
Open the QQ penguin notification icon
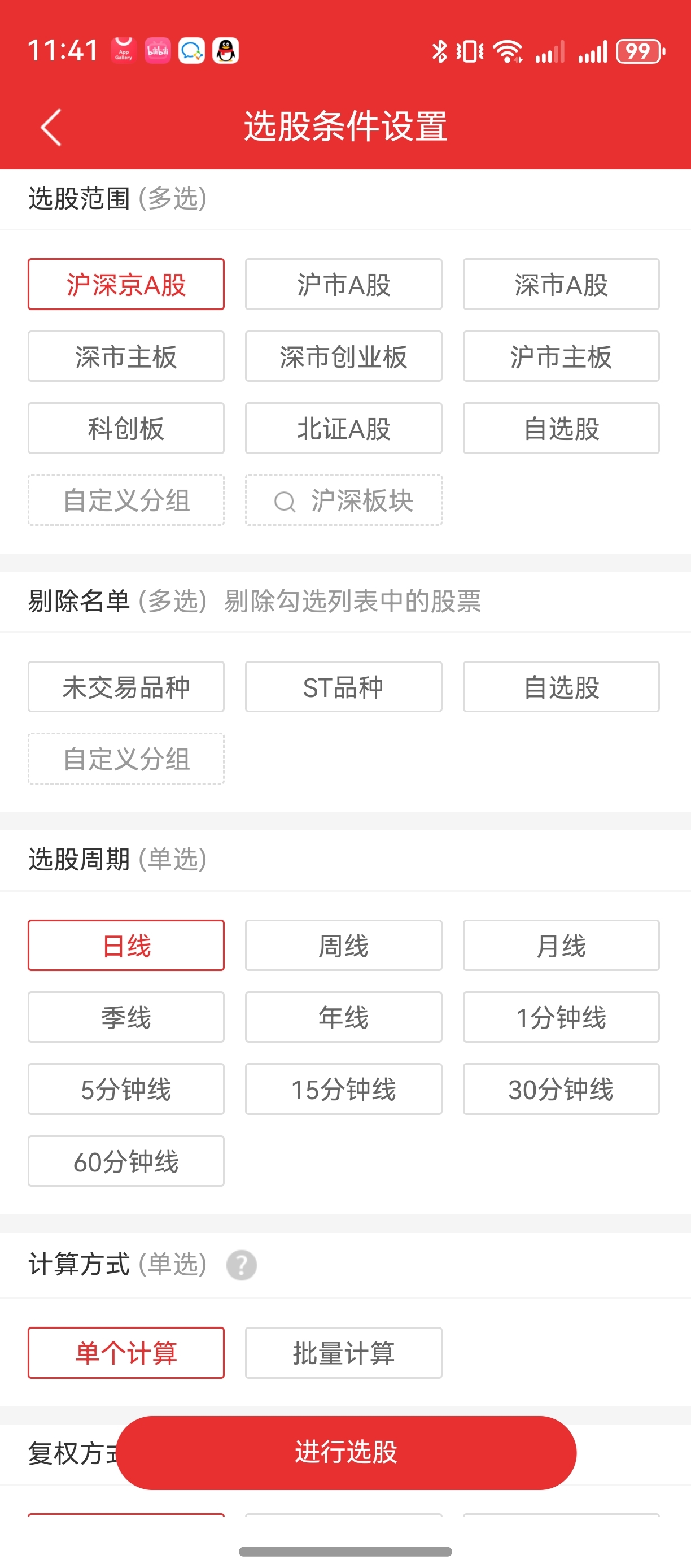[x=226, y=50]
